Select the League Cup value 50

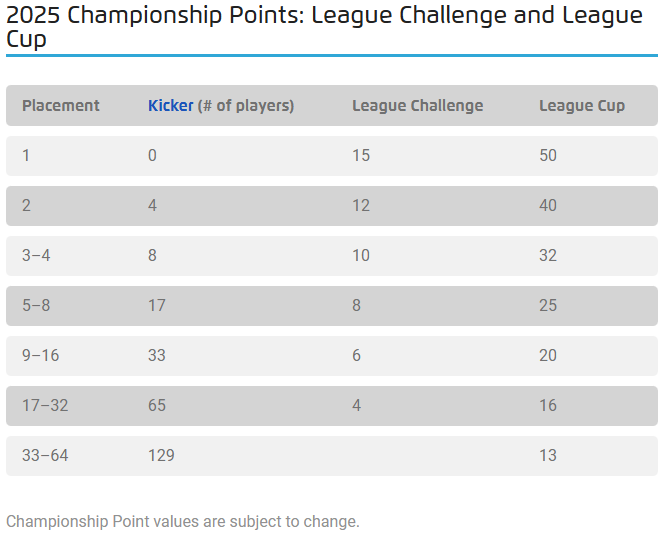[548, 156]
